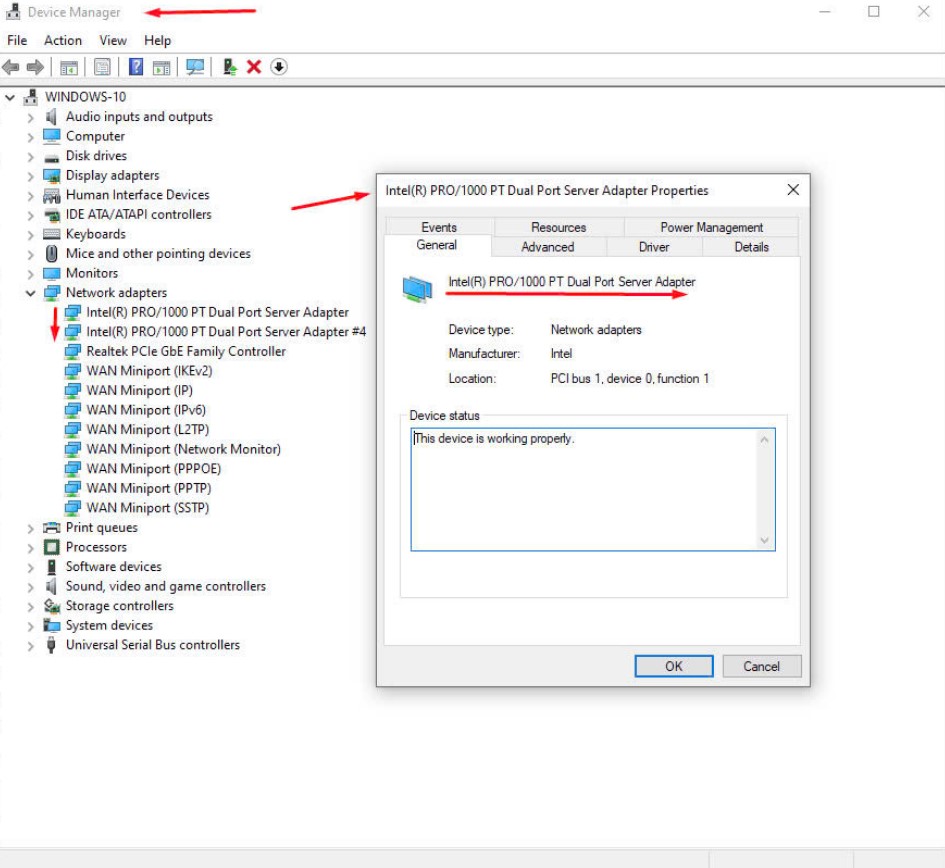Click the red X Uninstall device icon

pyautogui.click(x=254, y=67)
